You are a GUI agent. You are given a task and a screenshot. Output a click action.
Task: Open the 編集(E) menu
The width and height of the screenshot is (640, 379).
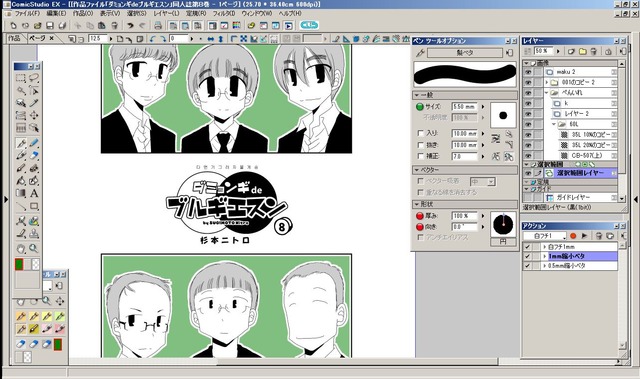coord(56,13)
